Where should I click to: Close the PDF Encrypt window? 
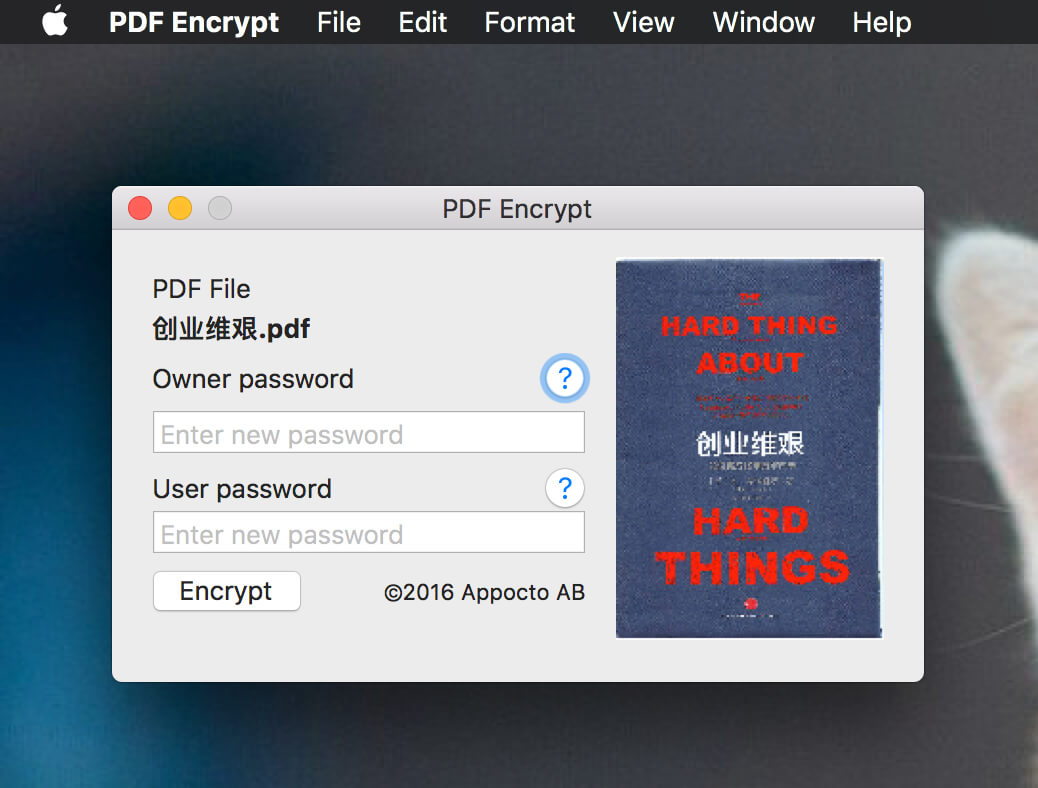140,208
